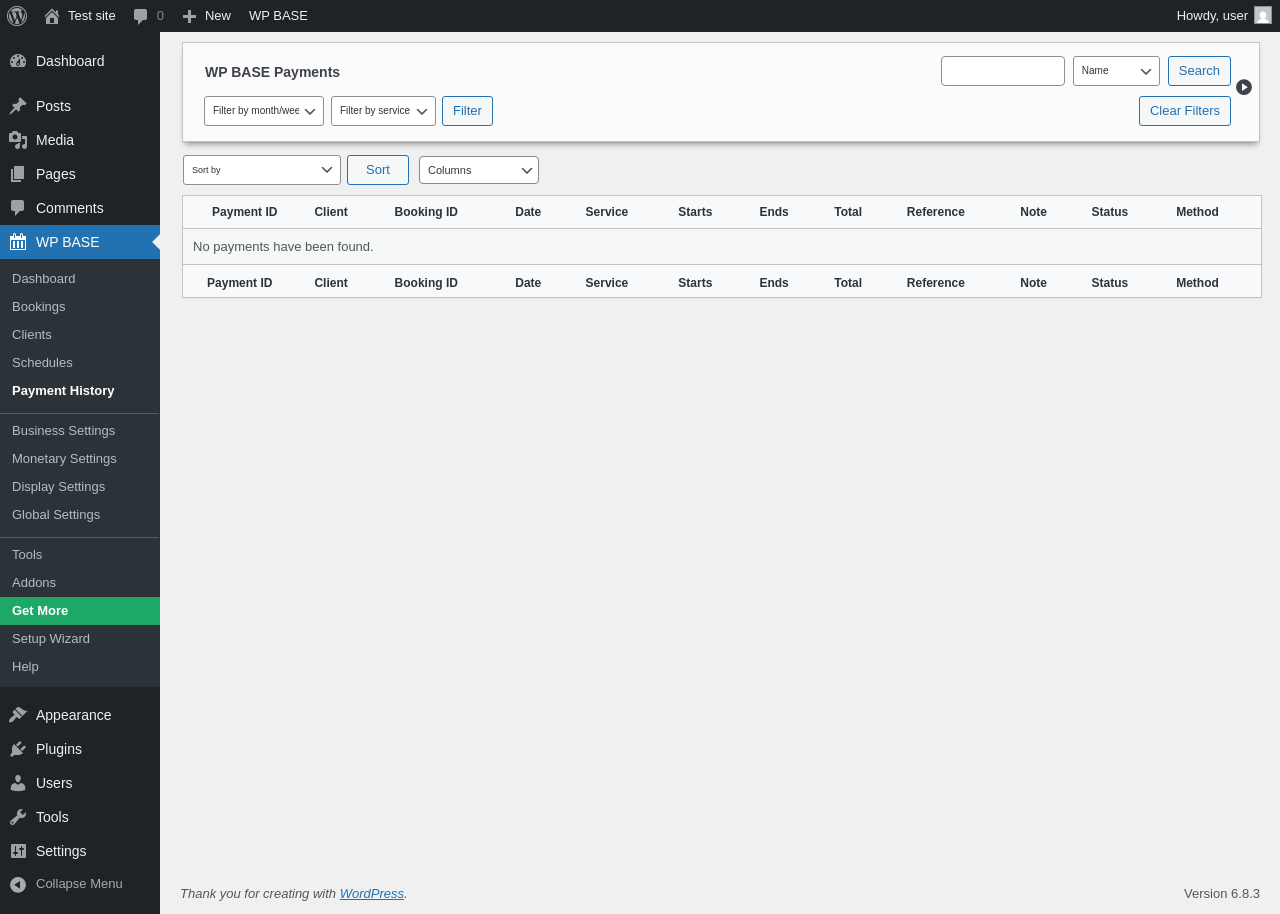
Task: Click the top Payment ID column header
Action: 244,212
